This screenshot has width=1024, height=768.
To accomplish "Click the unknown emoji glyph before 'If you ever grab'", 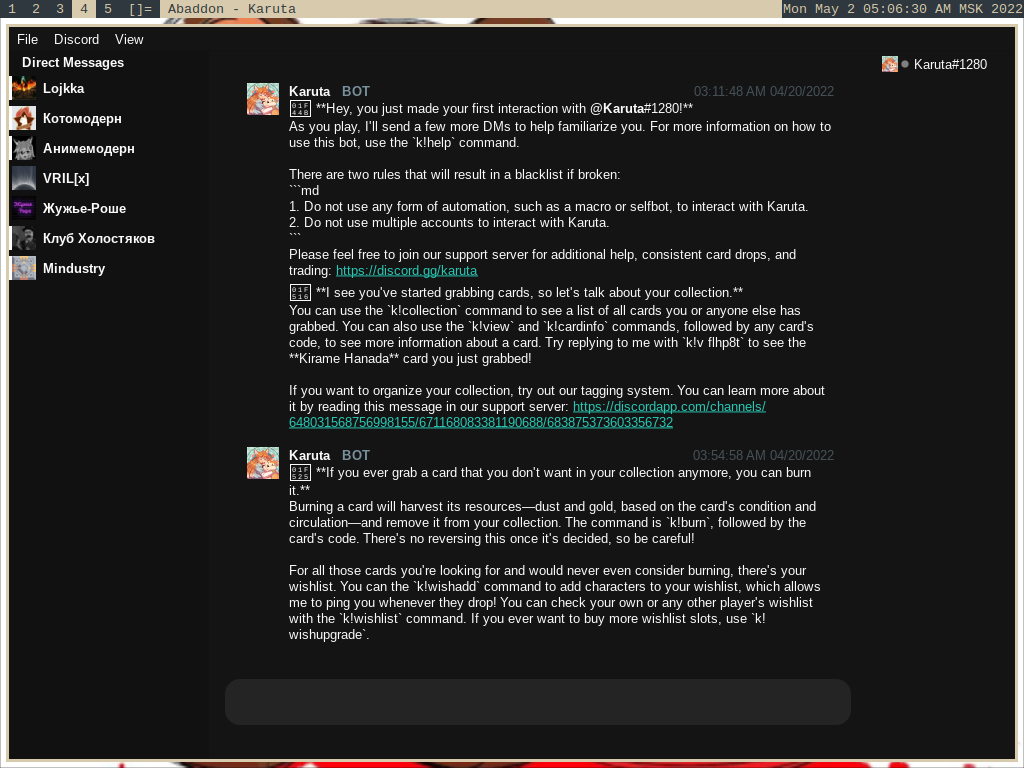I will (300, 473).
